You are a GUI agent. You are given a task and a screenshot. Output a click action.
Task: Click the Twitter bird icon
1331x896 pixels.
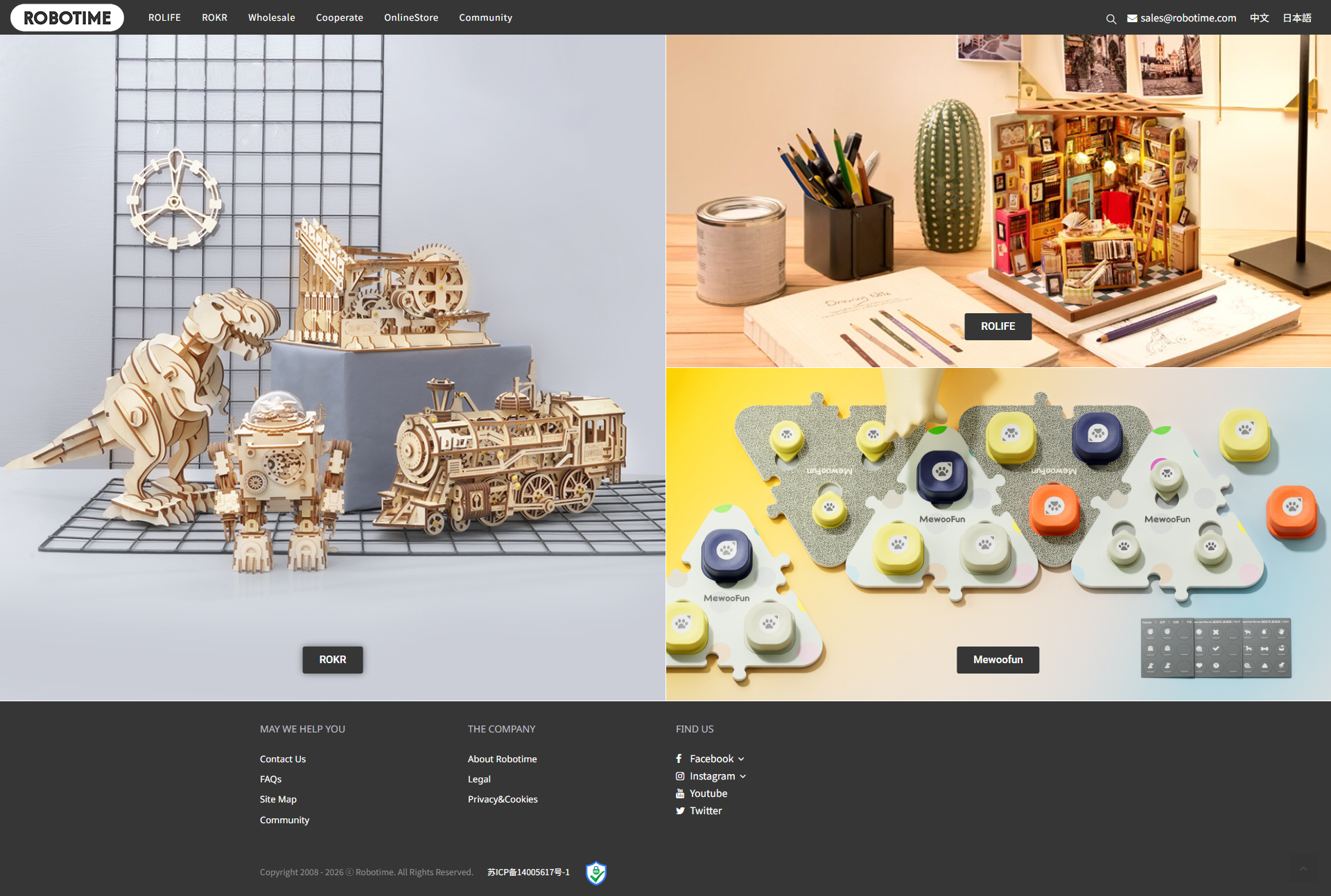pyautogui.click(x=680, y=811)
